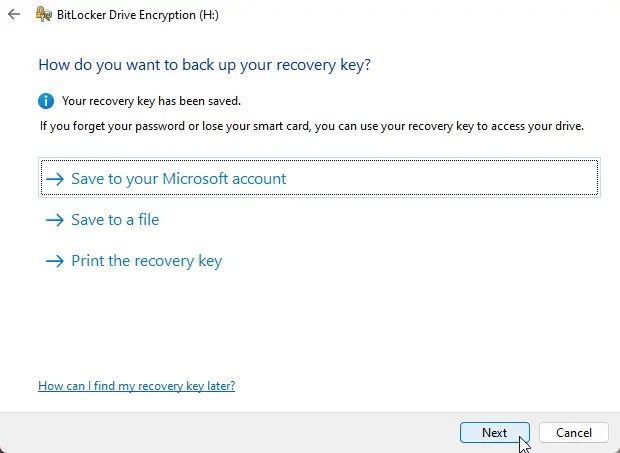Choose Save to your Microsoft account
Viewport: 620px width, 453px height.
coord(178,179)
